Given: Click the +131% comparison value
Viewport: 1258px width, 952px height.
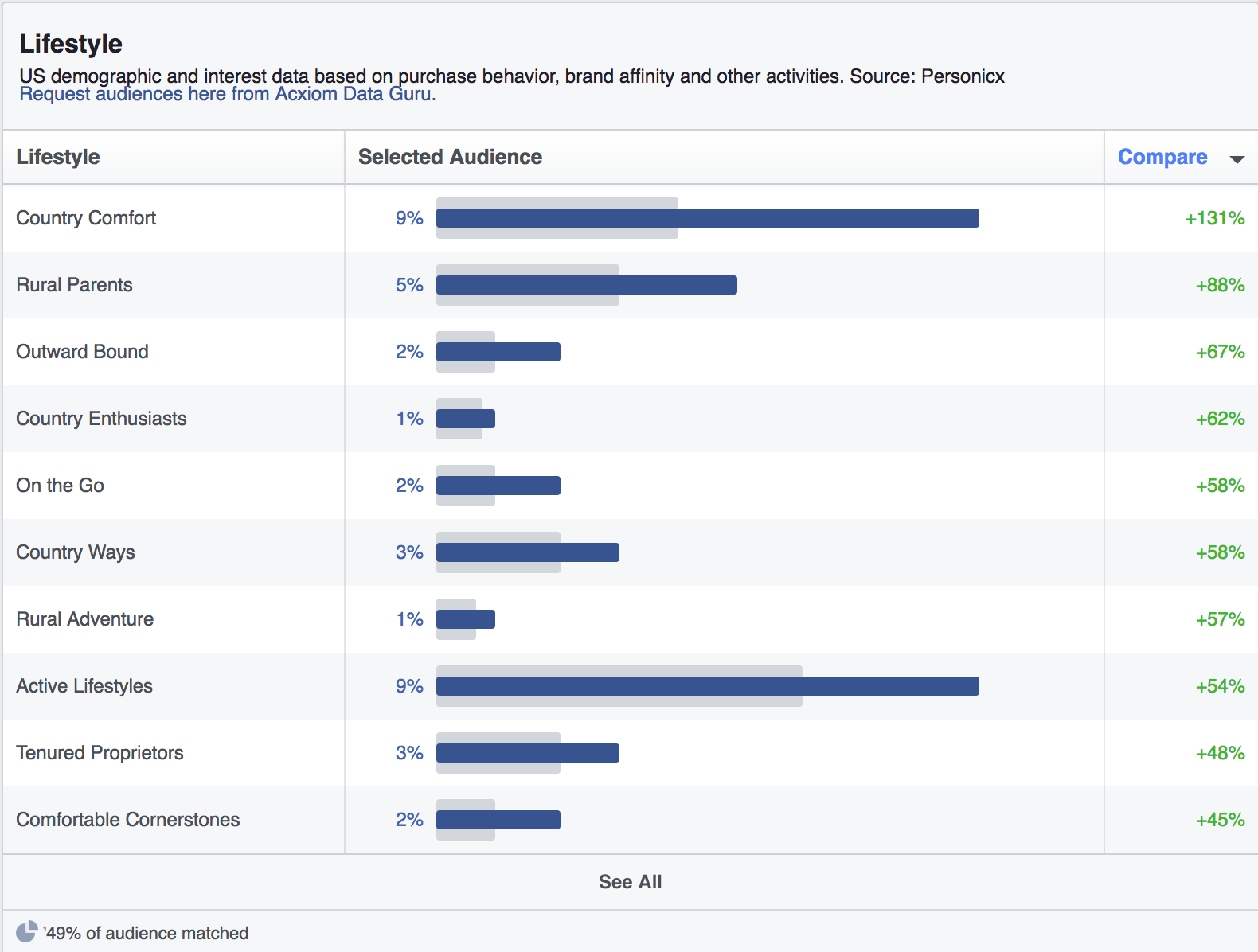Looking at the screenshot, I should click(1214, 218).
